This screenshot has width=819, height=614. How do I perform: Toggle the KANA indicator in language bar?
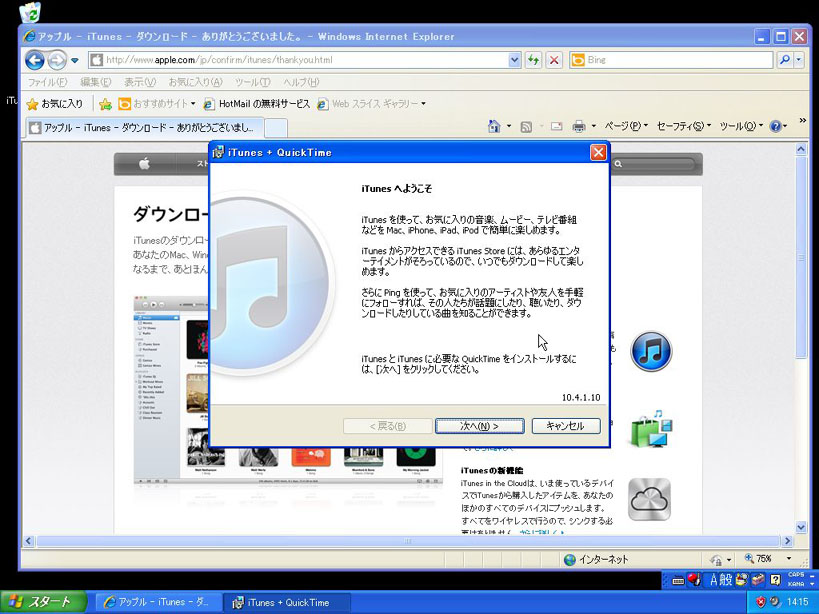pos(796,584)
